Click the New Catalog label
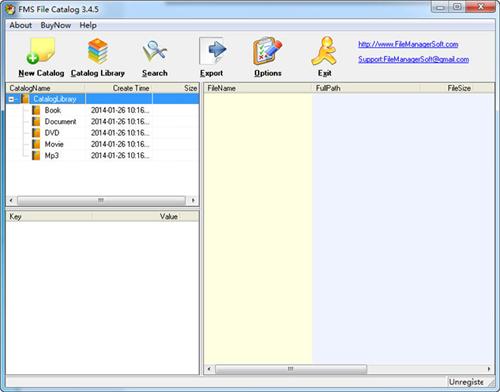This screenshot has width=500, height=392. (41, 73)
